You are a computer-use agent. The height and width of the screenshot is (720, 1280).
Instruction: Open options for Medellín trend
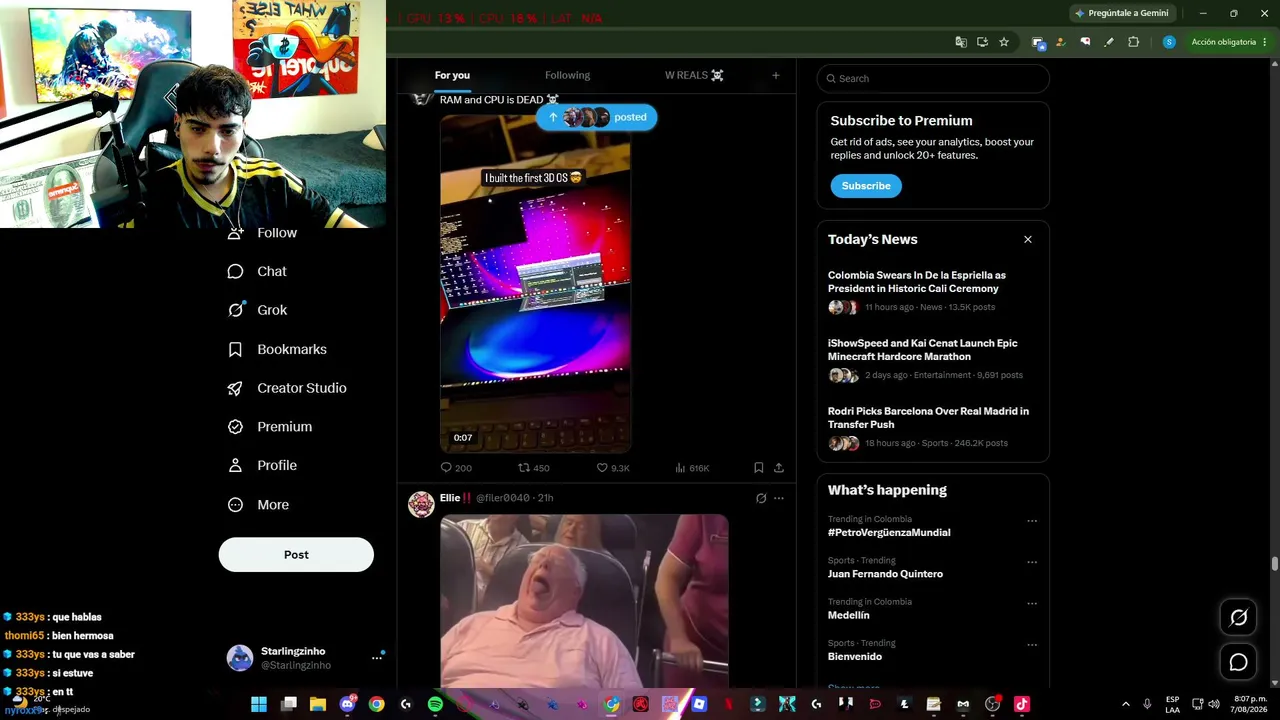click(1032, 603)
